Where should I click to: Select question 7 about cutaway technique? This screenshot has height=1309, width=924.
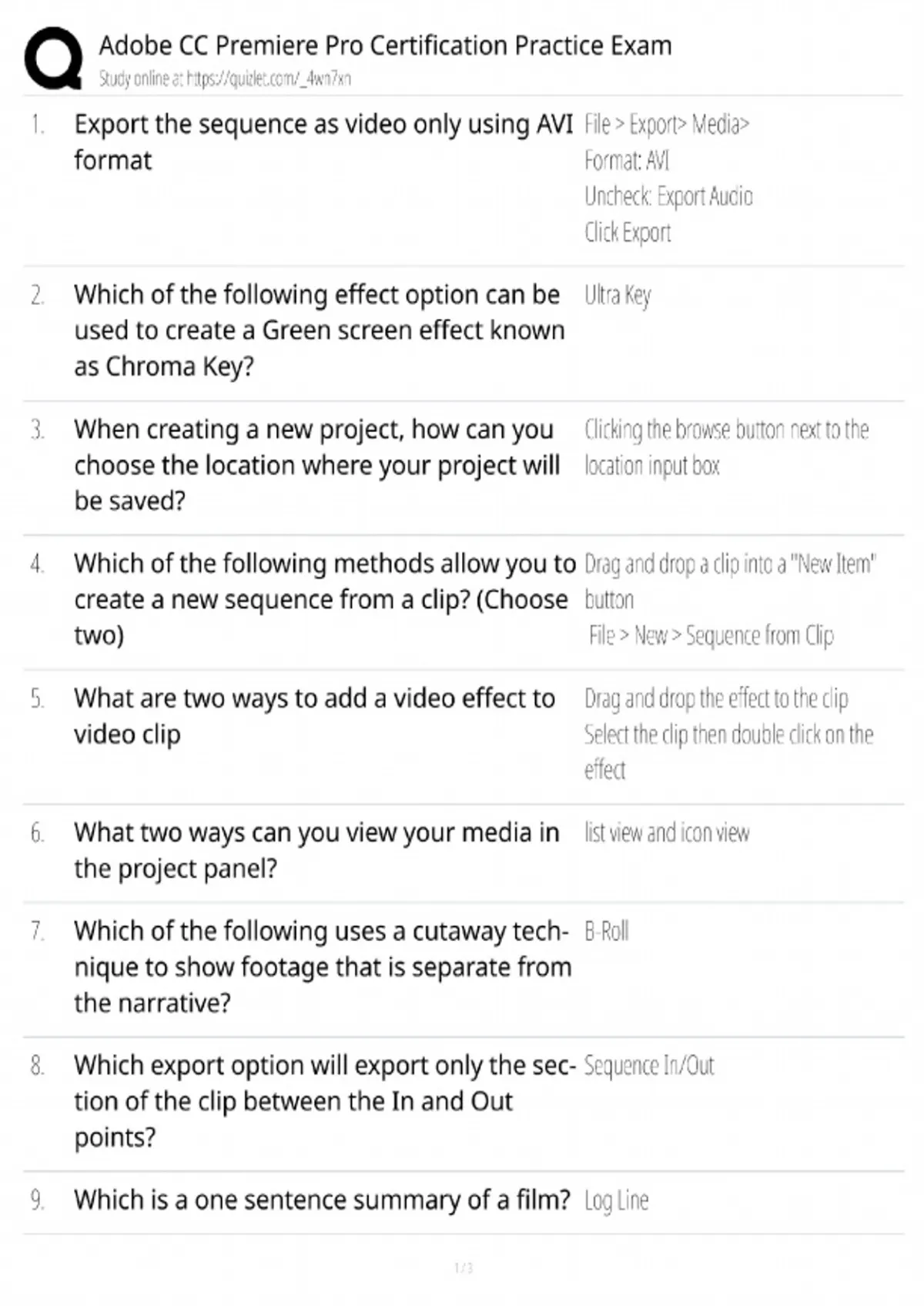point(322,966)
